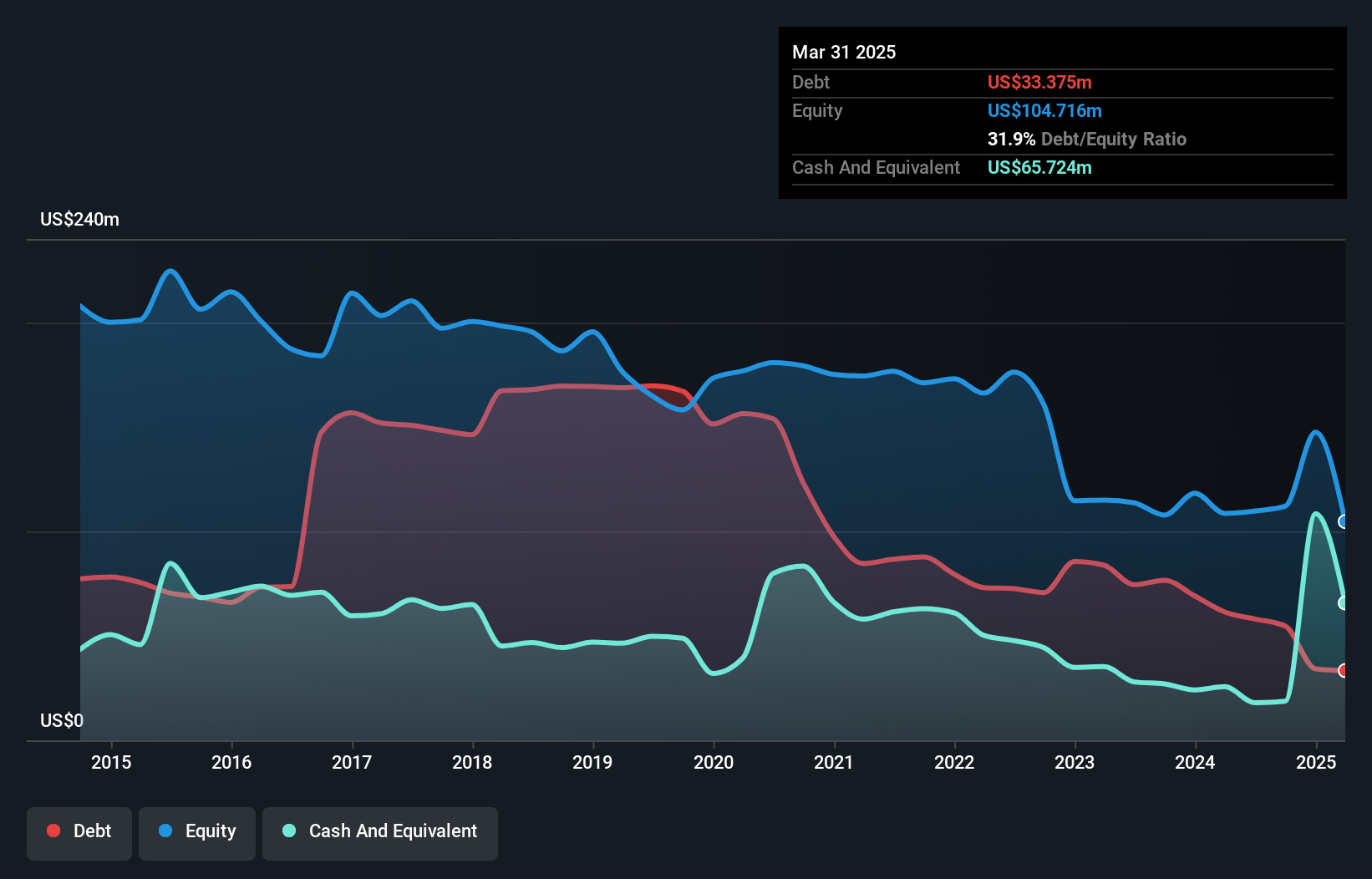Select the red Debt endpoint marker on chart
1372x879 pixels.
[x=1343, y=670]
